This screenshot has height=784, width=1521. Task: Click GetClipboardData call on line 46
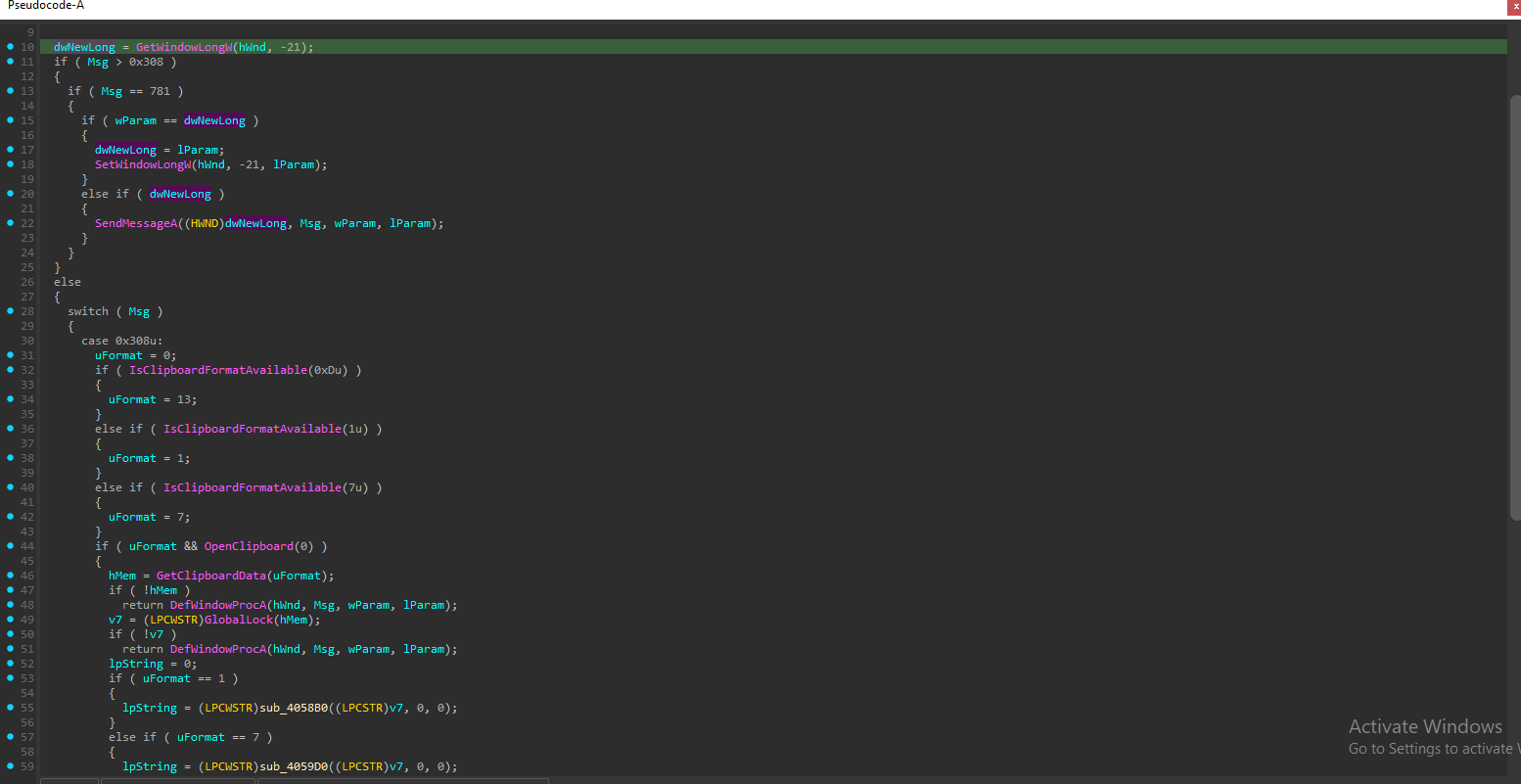pos(211,576)
